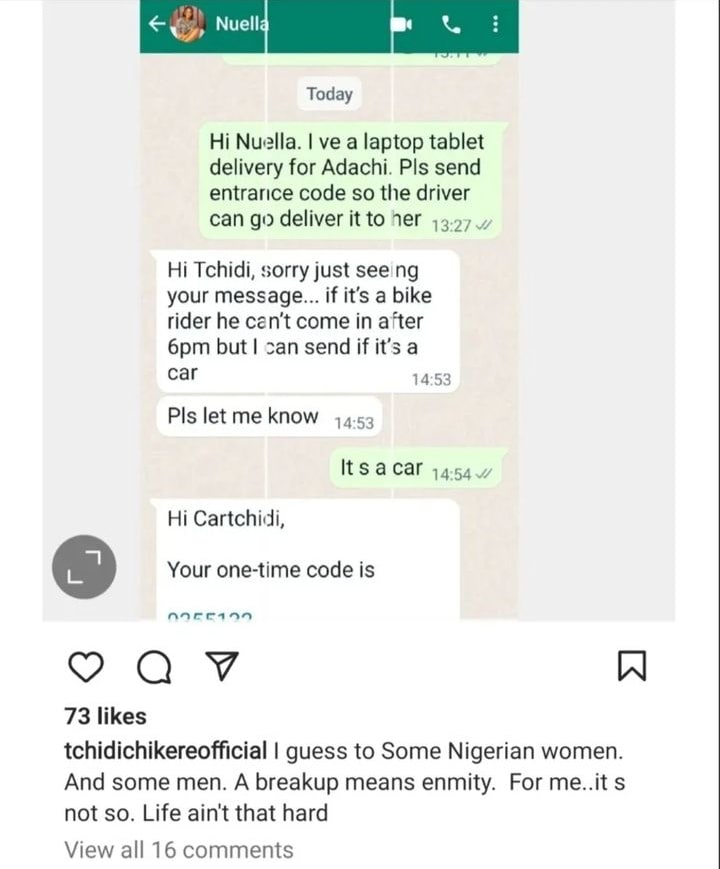This screenshot has width=720, height=869.
Task: Select the Nuella contact name in header
Action: coord(242,24)
